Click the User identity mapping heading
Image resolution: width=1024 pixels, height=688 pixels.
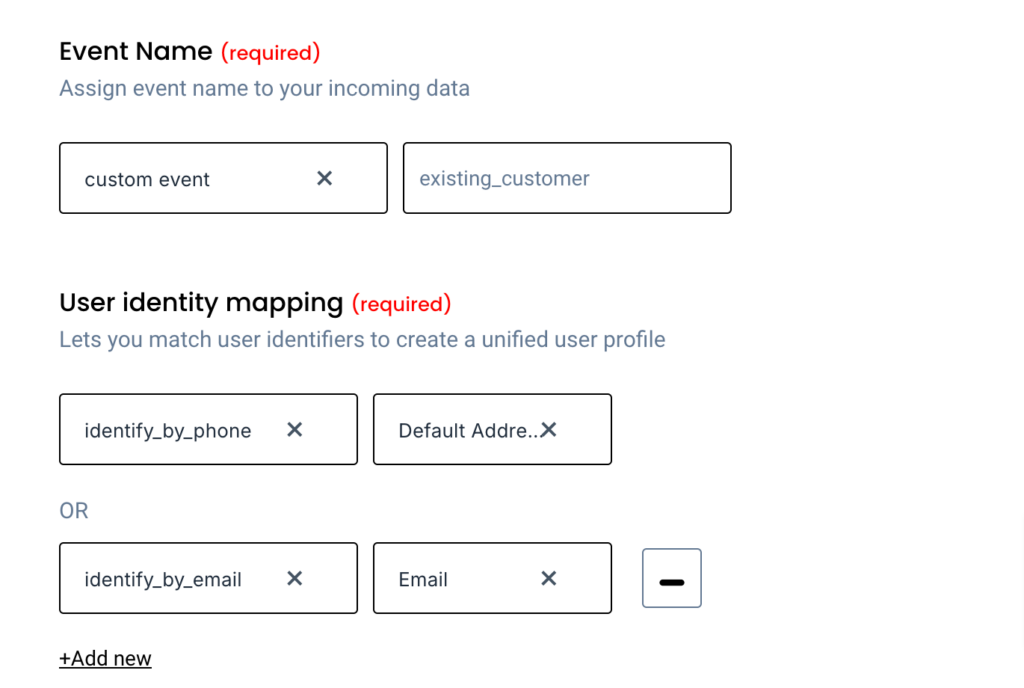point(201,302)
